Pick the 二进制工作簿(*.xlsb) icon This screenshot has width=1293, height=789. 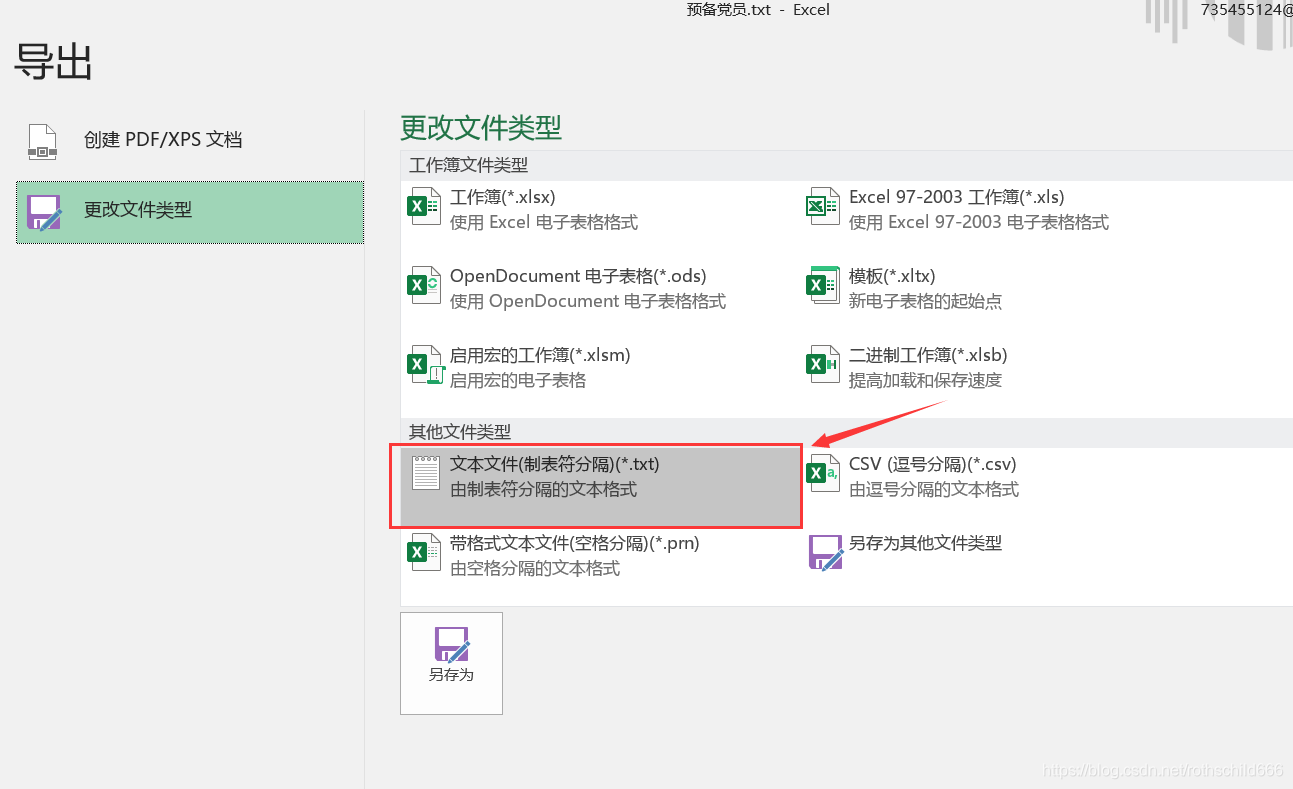click(x=823, y=364)
